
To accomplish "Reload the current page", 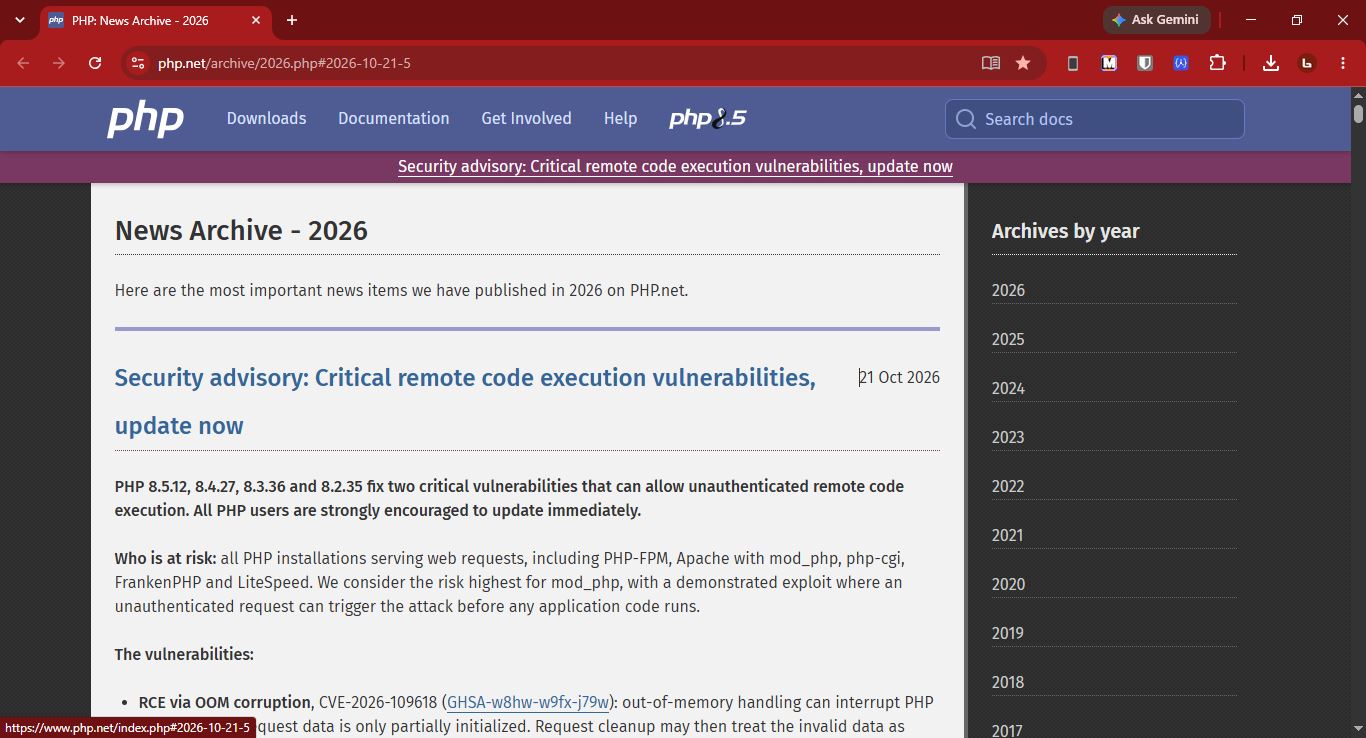I will pos(95,63).
